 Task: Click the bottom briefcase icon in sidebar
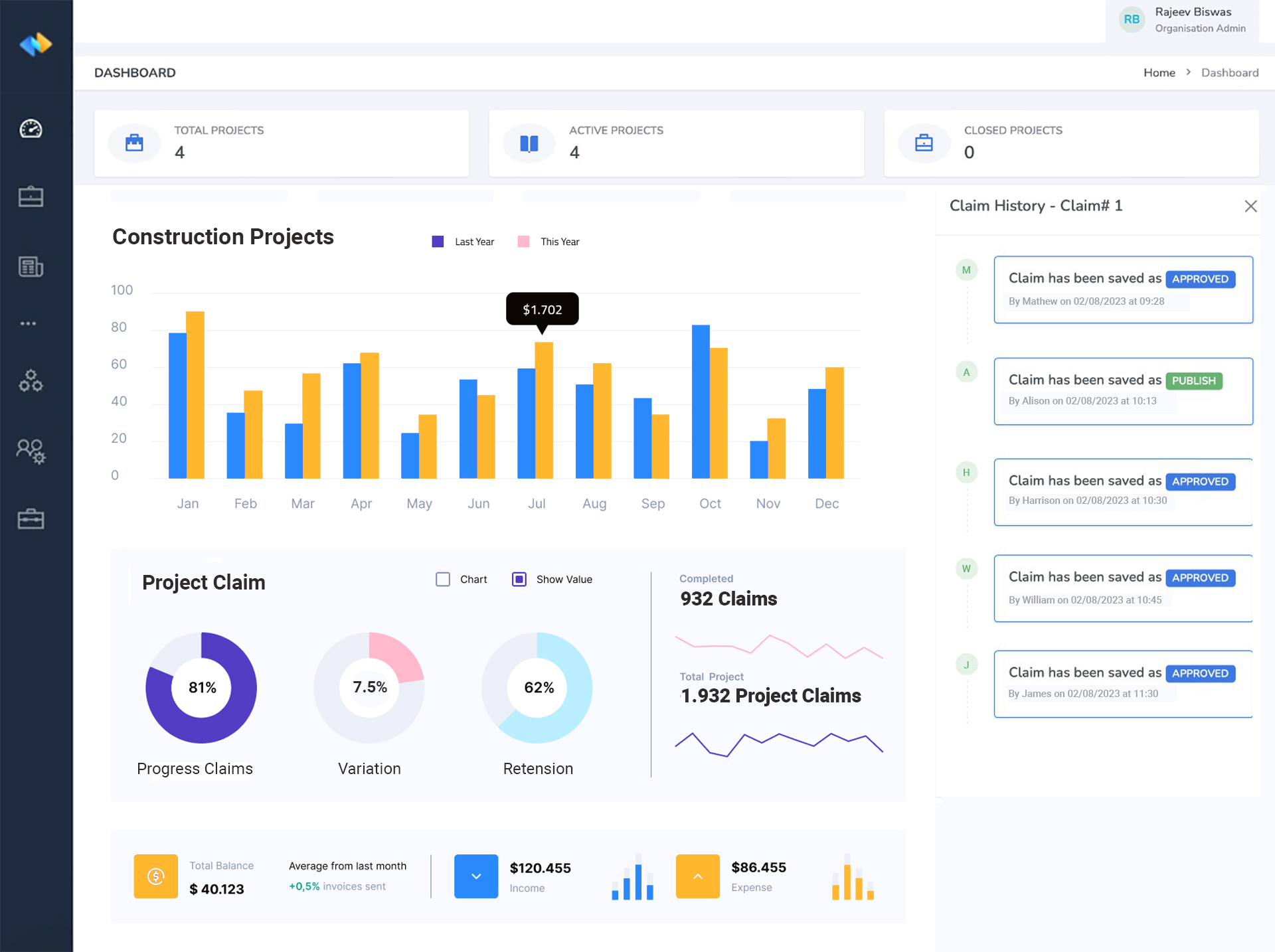[31, 519]
